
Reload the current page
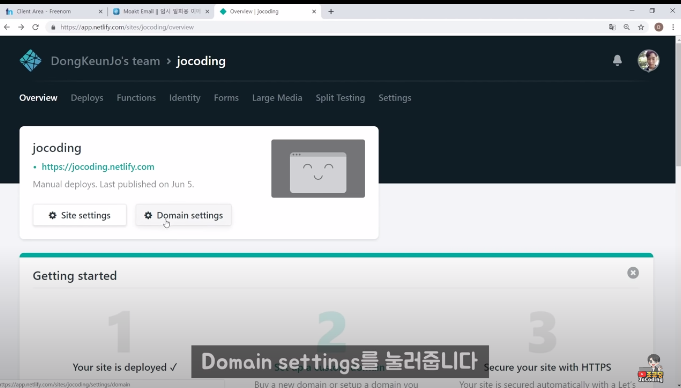pos(36,27)
